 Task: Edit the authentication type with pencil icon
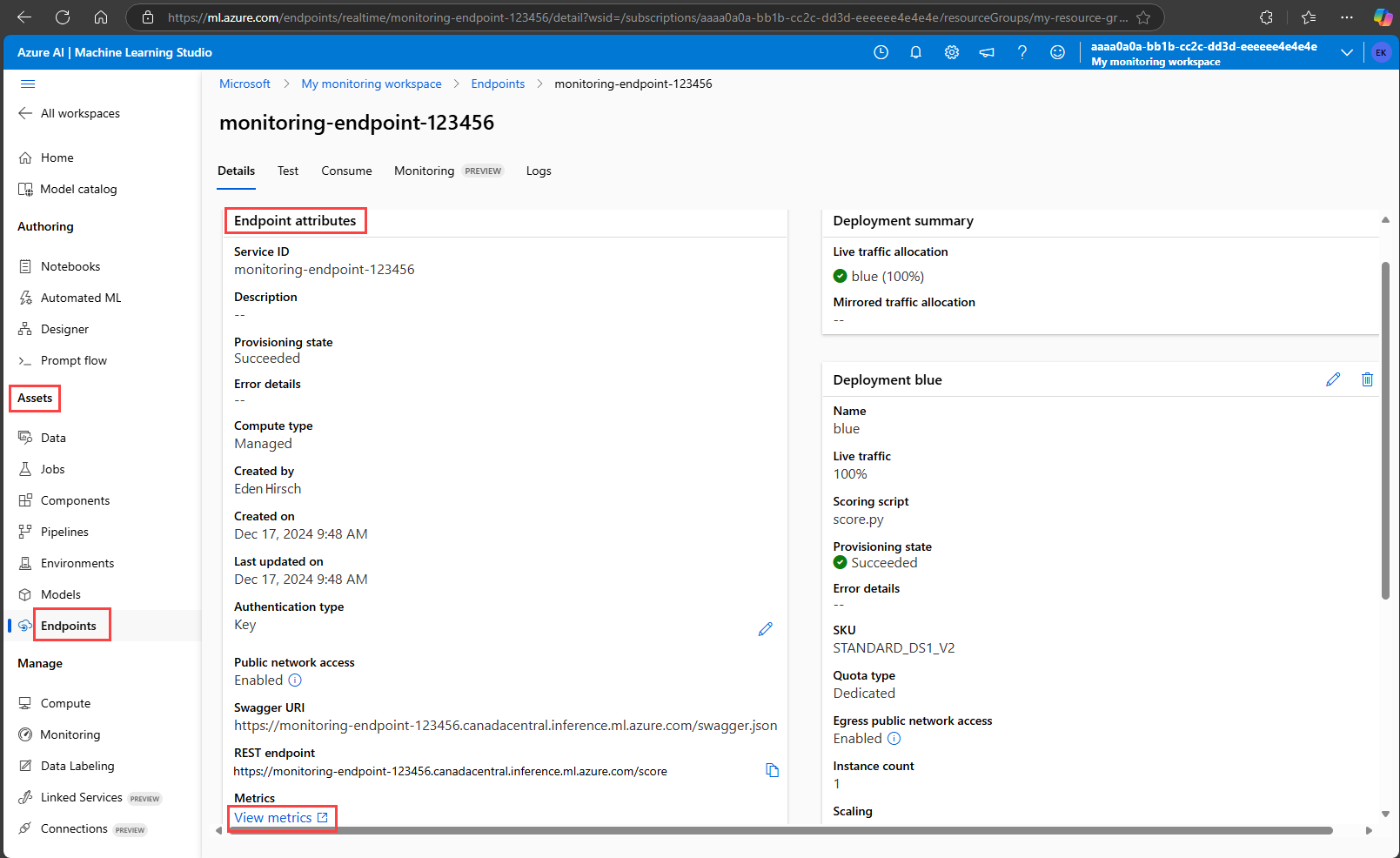point(765,629)
